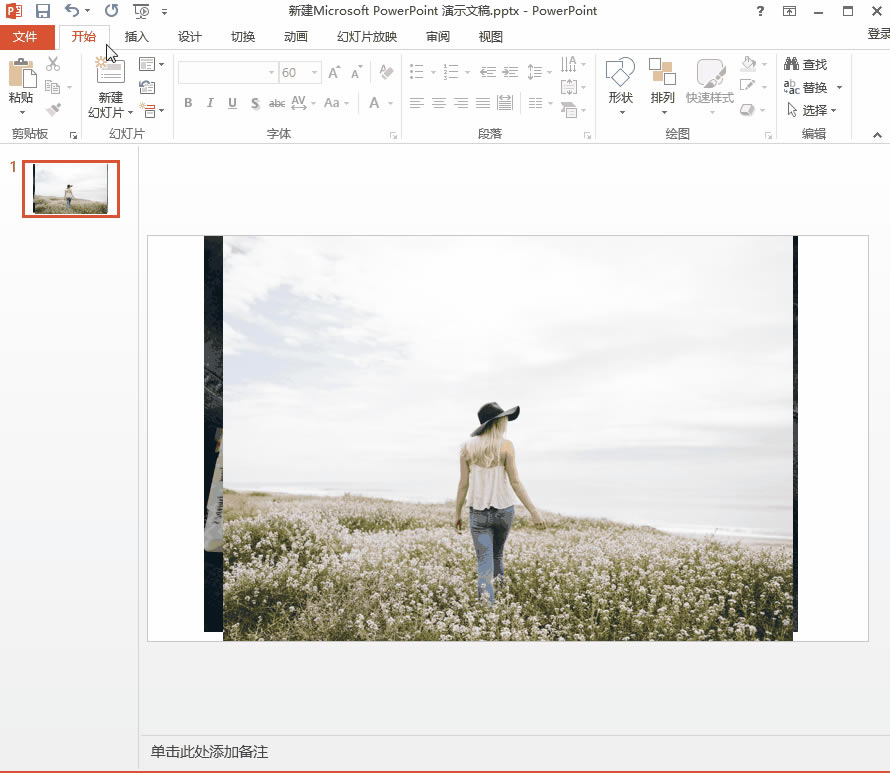The image size is (890, 773).
Task: Open the Shapes gallery icon
Action: pos(620,73)
